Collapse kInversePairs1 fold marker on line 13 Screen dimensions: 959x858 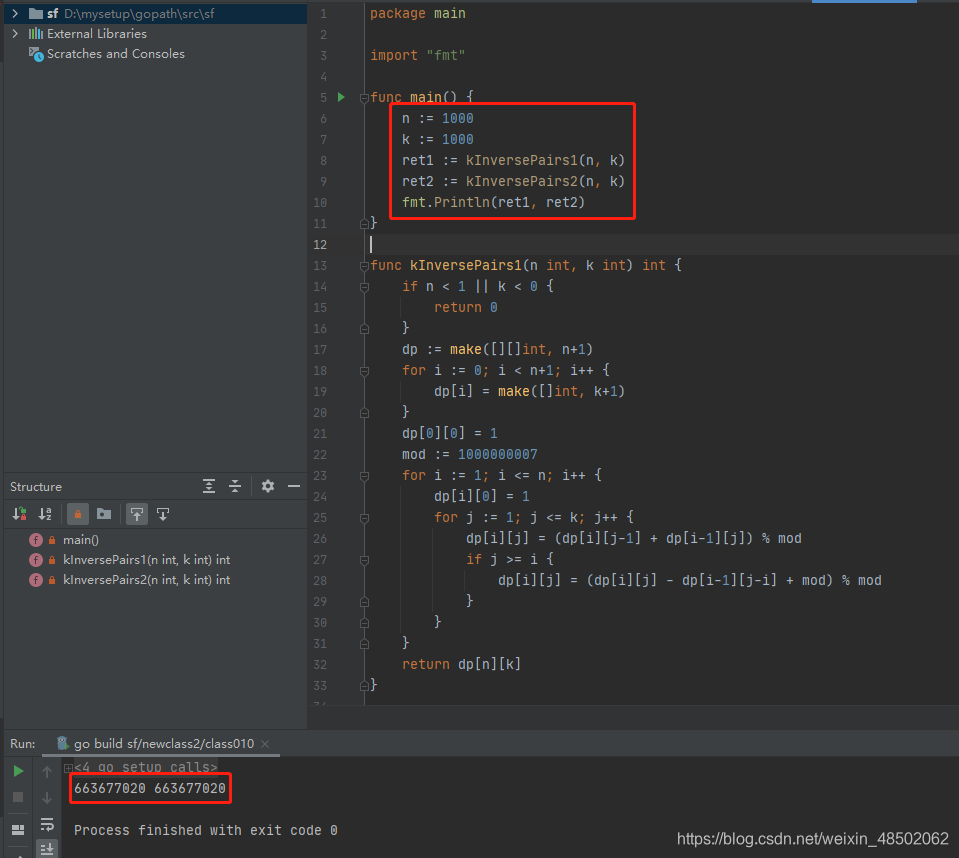tap(364, 265)
